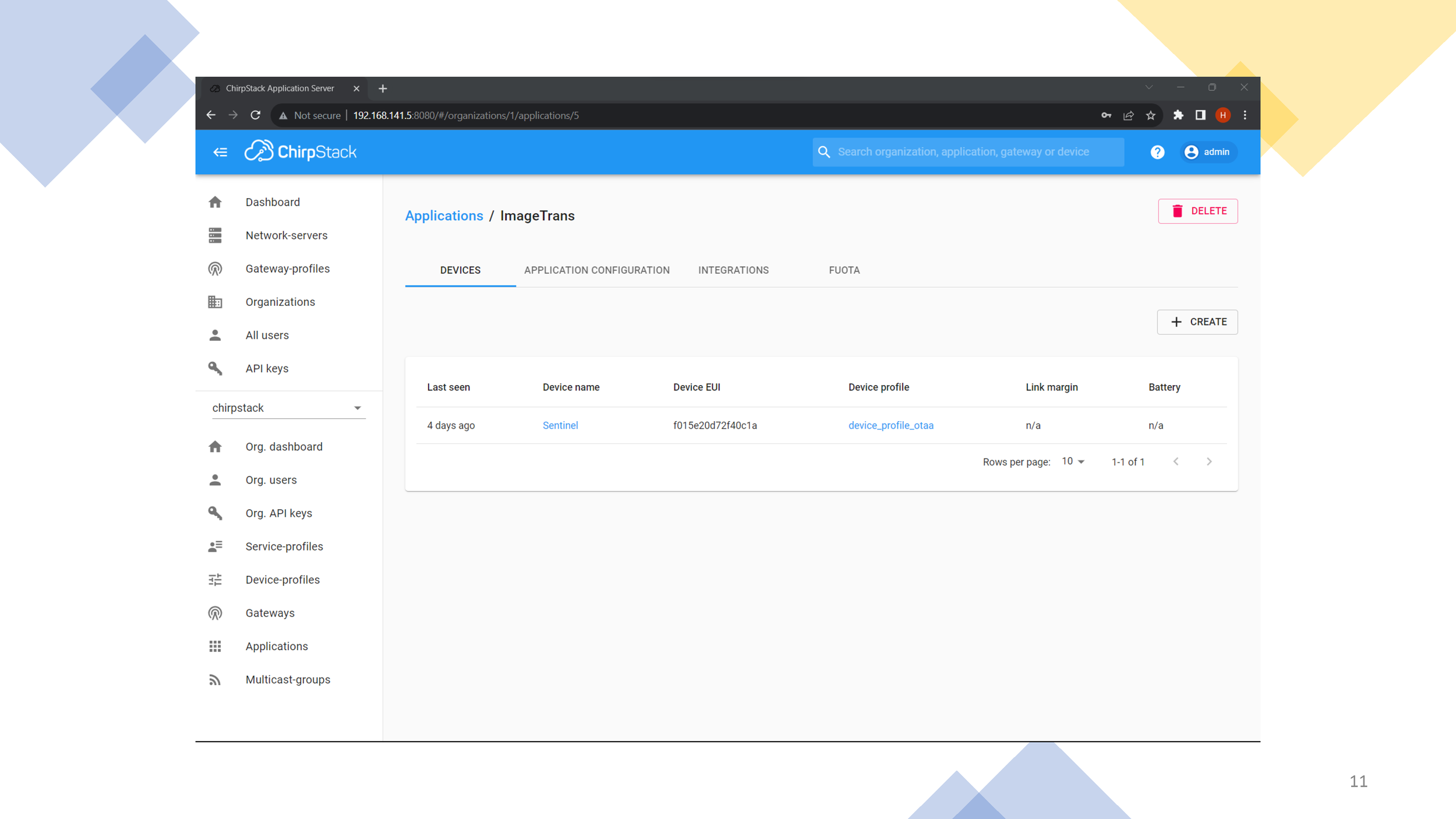This screenshot has width=1456, height=819.
Task: Switch to the Devices tab
Action: [x=460, y=270]
